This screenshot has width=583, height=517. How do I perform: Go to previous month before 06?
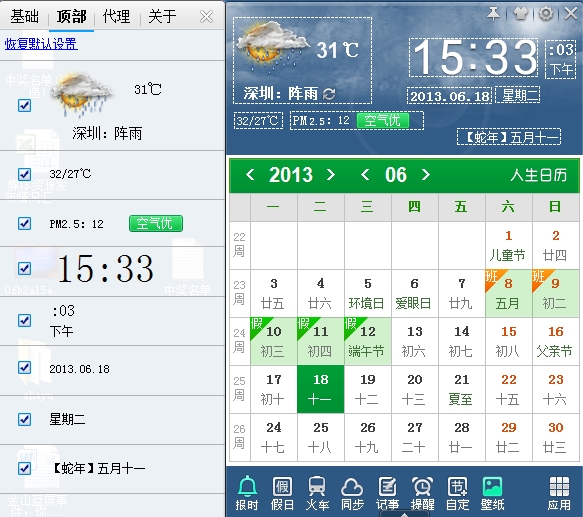(x=365, y=174)
